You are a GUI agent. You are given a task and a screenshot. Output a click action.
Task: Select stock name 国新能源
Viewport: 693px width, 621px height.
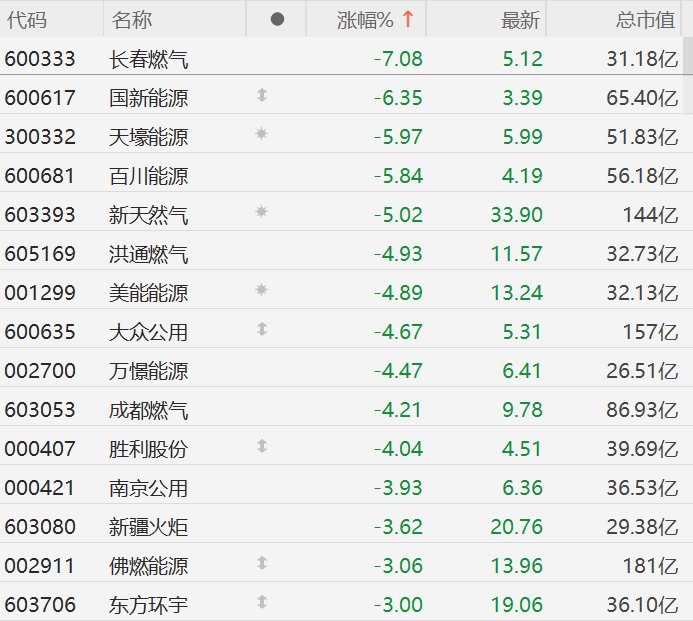pyautogui.click(x=148, y=98)
